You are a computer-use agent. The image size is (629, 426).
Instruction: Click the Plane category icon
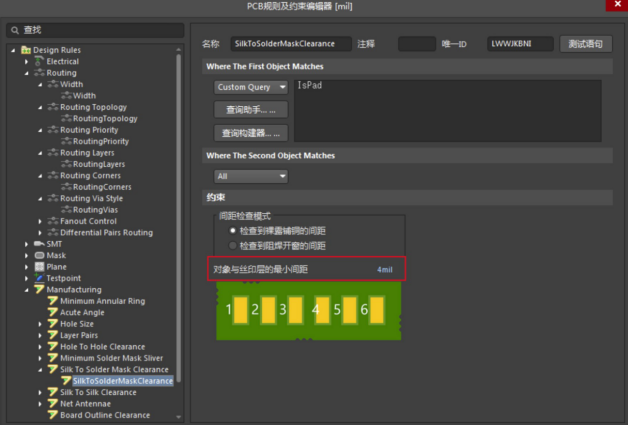[x=38, y=267]
